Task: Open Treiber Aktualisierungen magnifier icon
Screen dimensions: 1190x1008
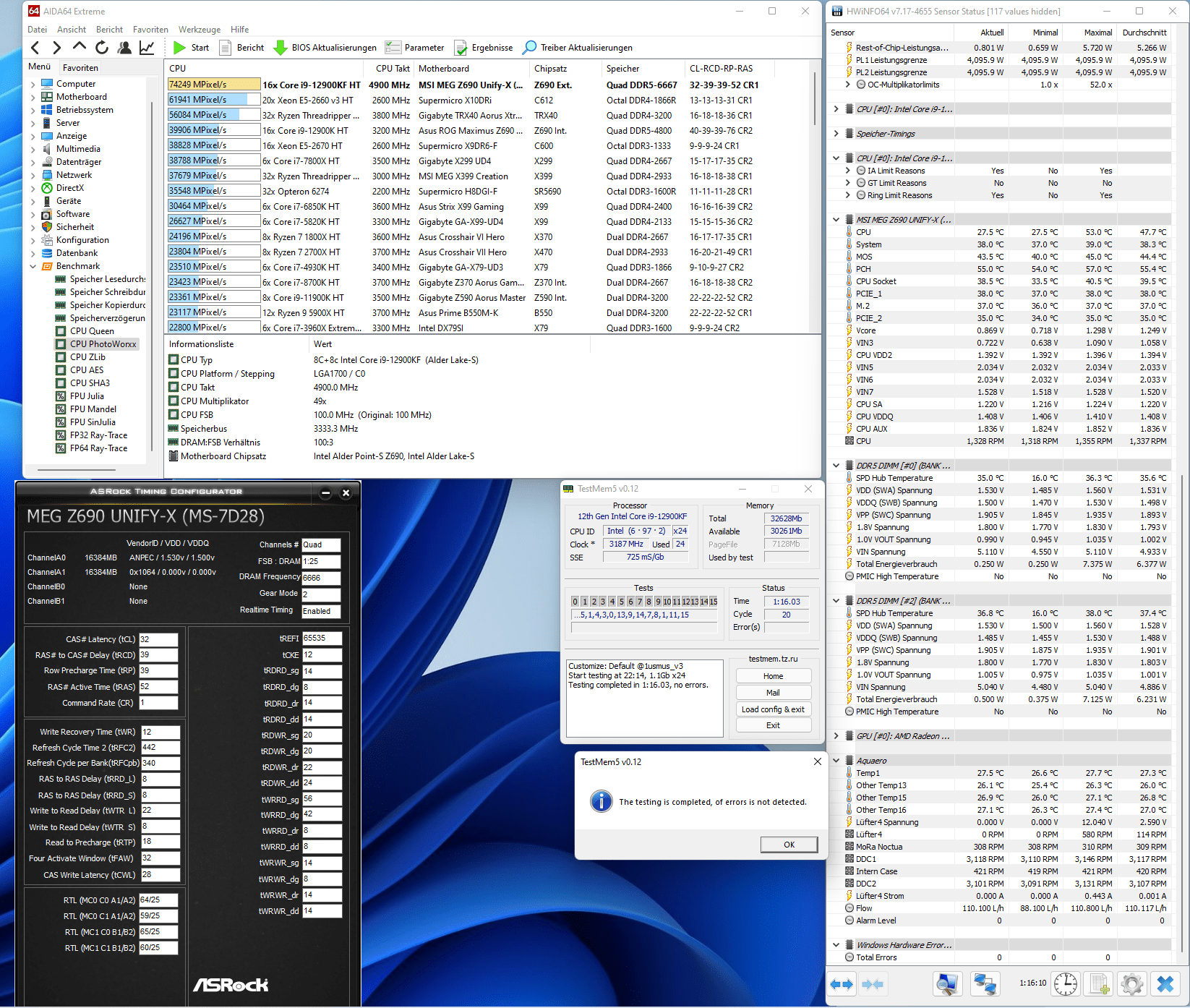Action: (x=530, y=48)
